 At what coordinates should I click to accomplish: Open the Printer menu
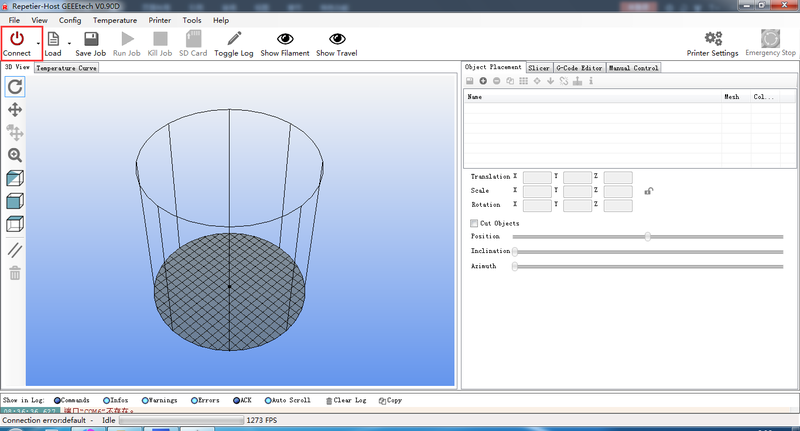coord(160,20)
